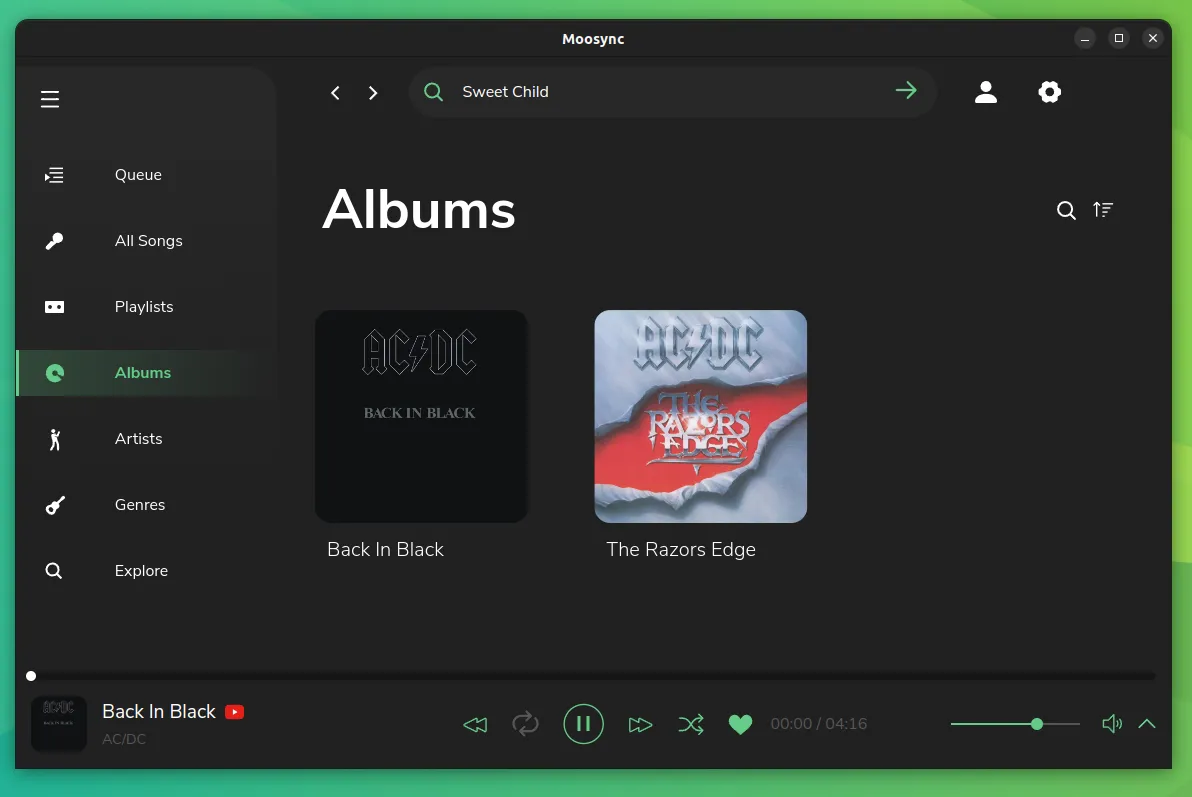1192x797 pixels.
Task: Open The Razors Edge album cover
Action: tap(701, 416)
